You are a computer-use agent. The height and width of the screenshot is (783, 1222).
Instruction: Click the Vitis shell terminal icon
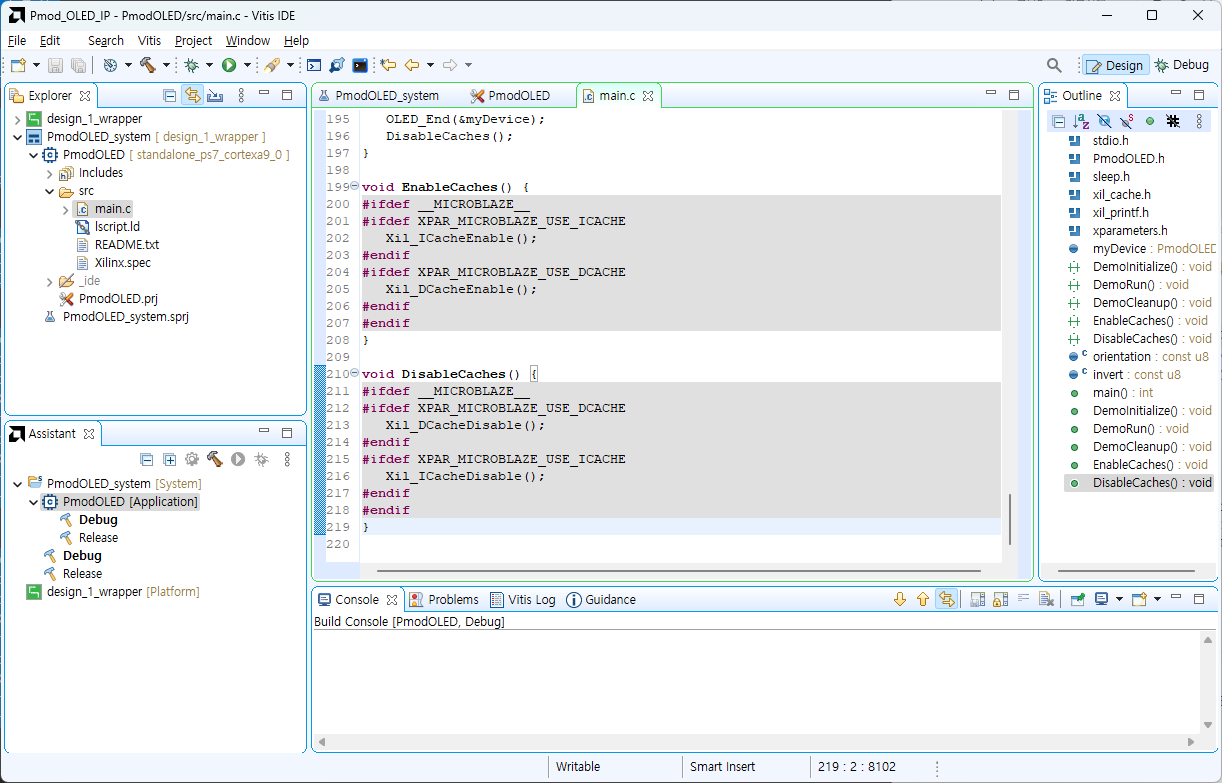(360, 65)
